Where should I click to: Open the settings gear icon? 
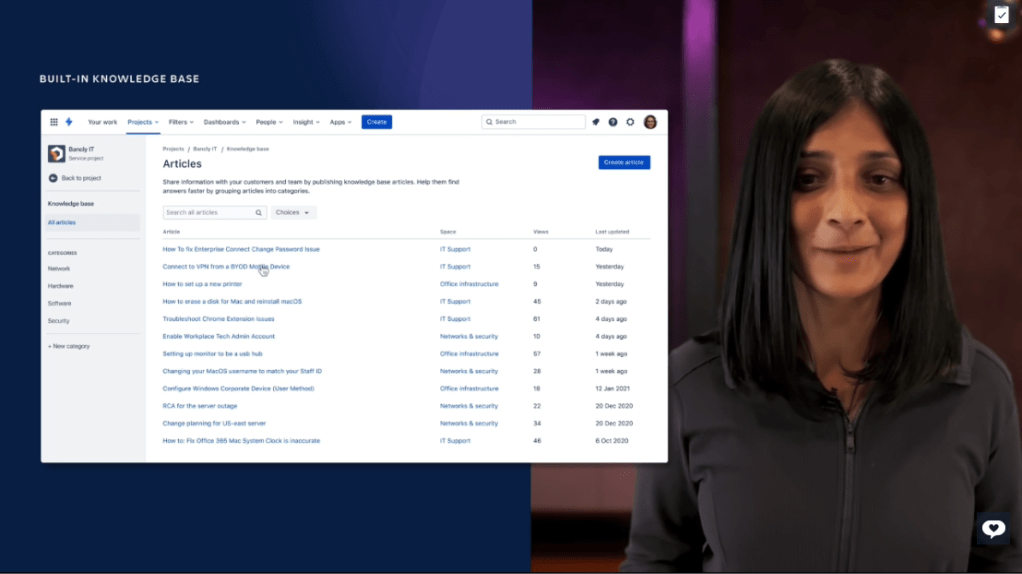[630, 122]
